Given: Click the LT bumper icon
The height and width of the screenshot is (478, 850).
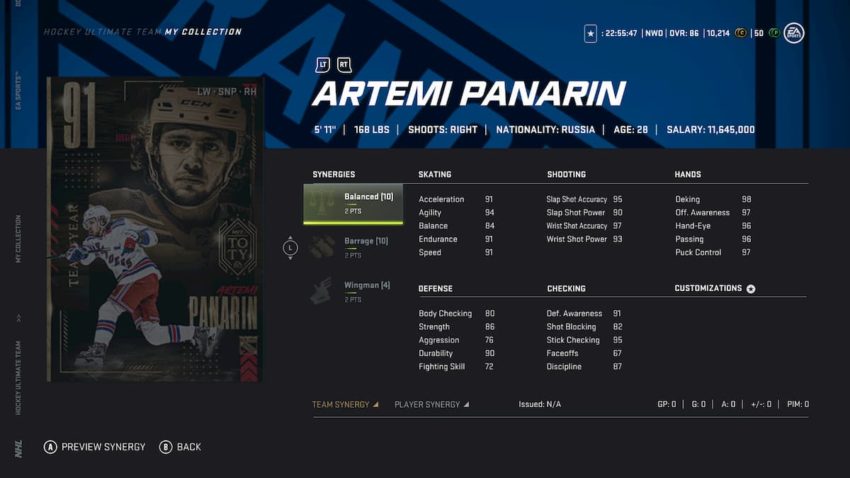Looking at the screenshot, I should pos(323,65).
